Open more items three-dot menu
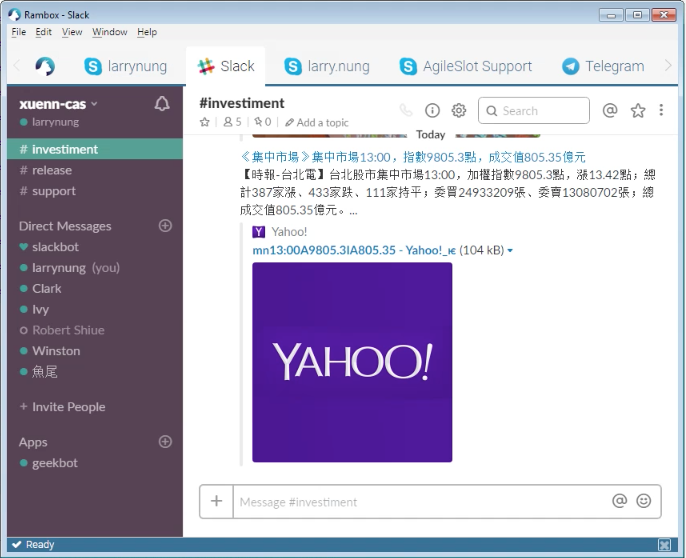The width and height of the screenshot is (686, 558). click(661, 110)
